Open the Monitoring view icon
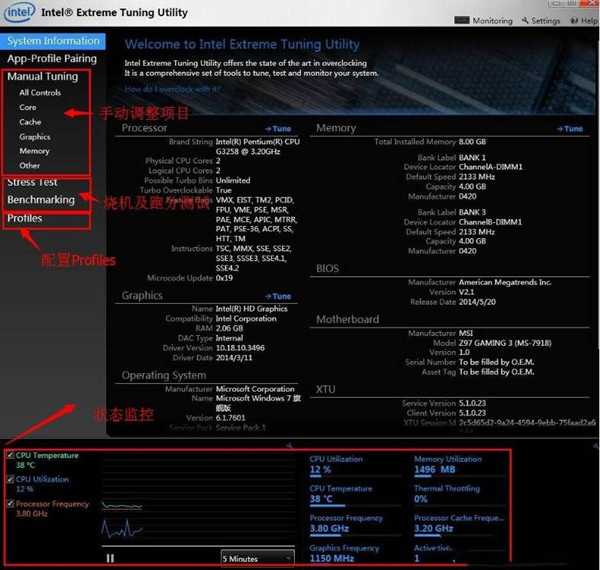This screenshot has height=570, width=600. (466, 20)
